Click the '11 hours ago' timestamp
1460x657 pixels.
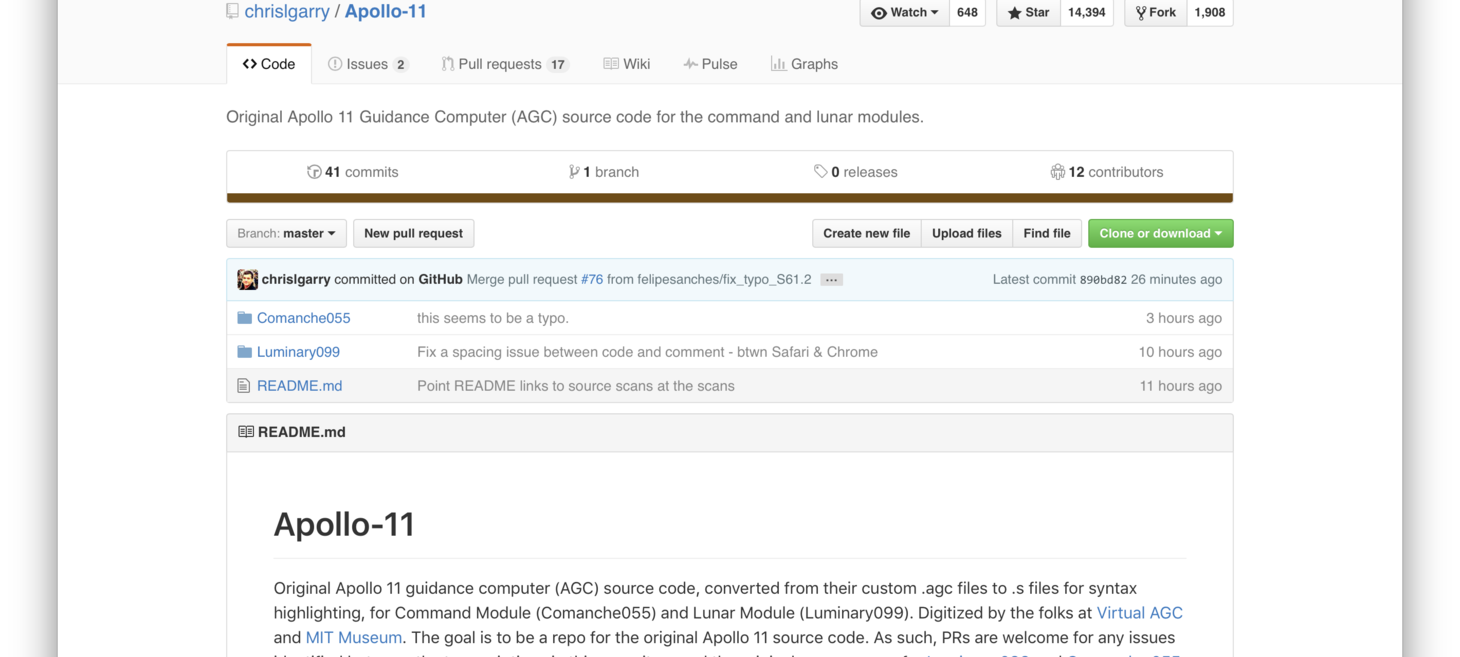click(x=1181, y=386)
